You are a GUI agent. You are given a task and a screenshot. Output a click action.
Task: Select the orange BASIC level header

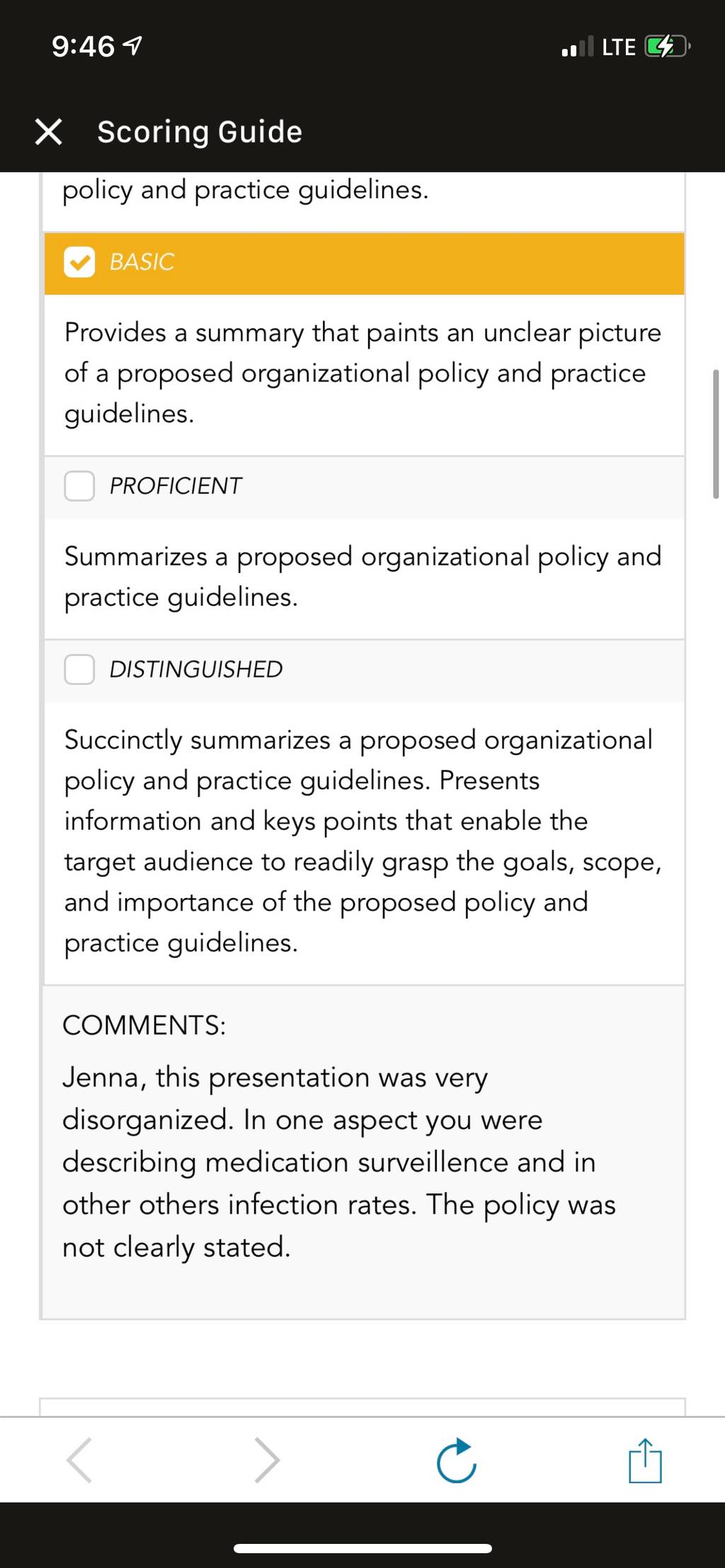[x=364, y=263]
